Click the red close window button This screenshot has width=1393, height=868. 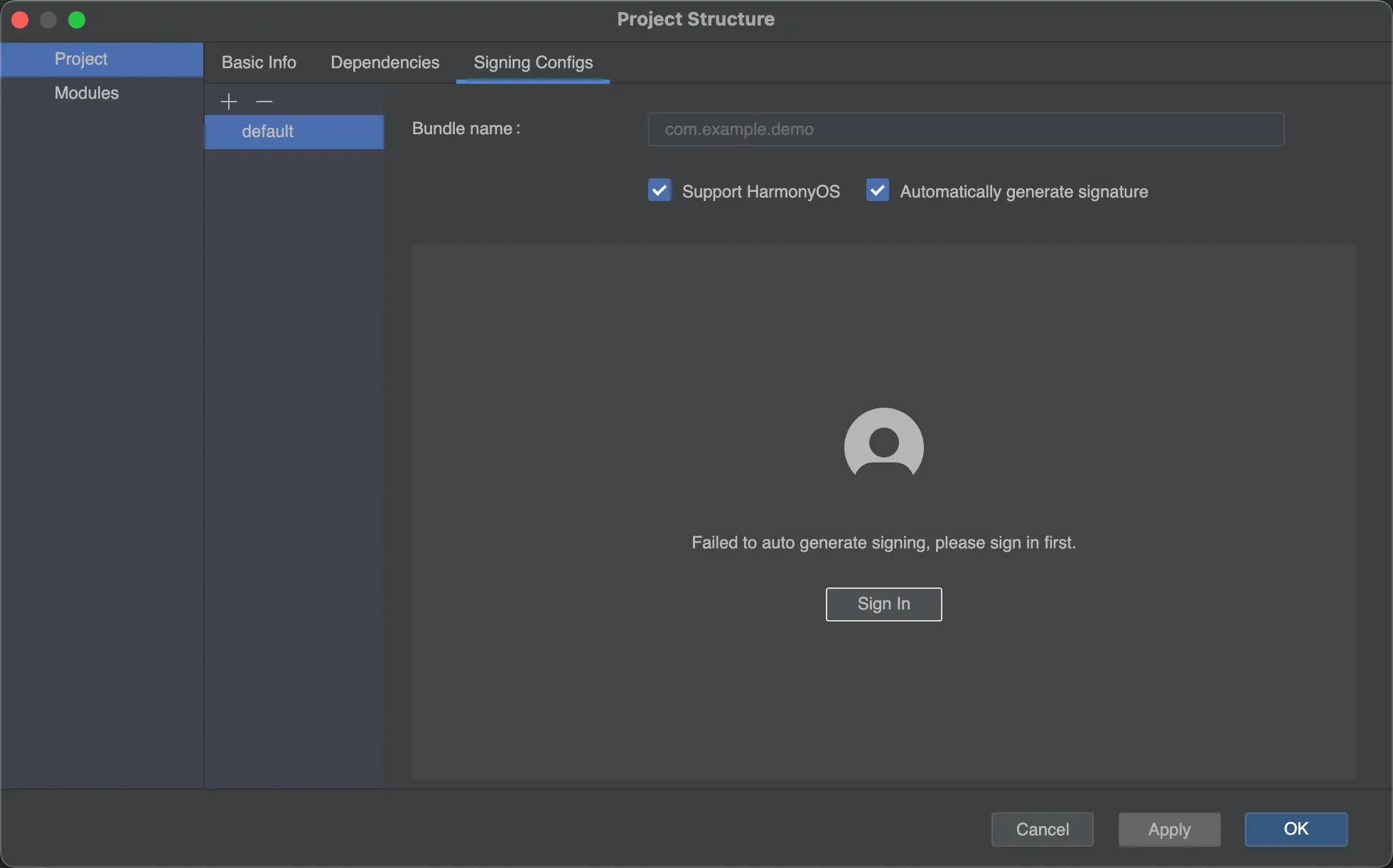click(x=20, y=20)
